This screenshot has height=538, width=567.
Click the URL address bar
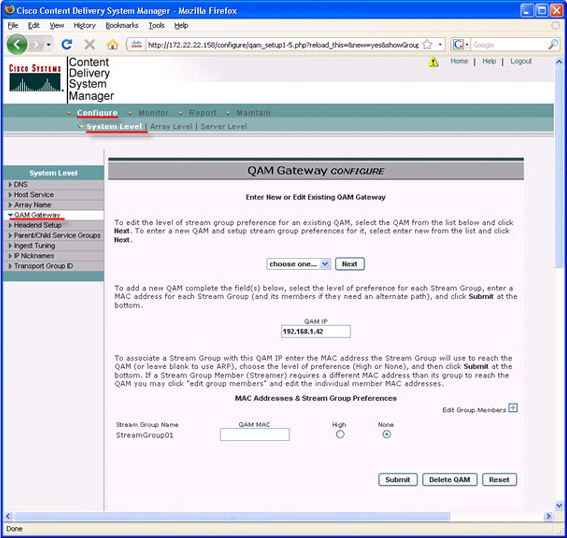tap(283, 45)
